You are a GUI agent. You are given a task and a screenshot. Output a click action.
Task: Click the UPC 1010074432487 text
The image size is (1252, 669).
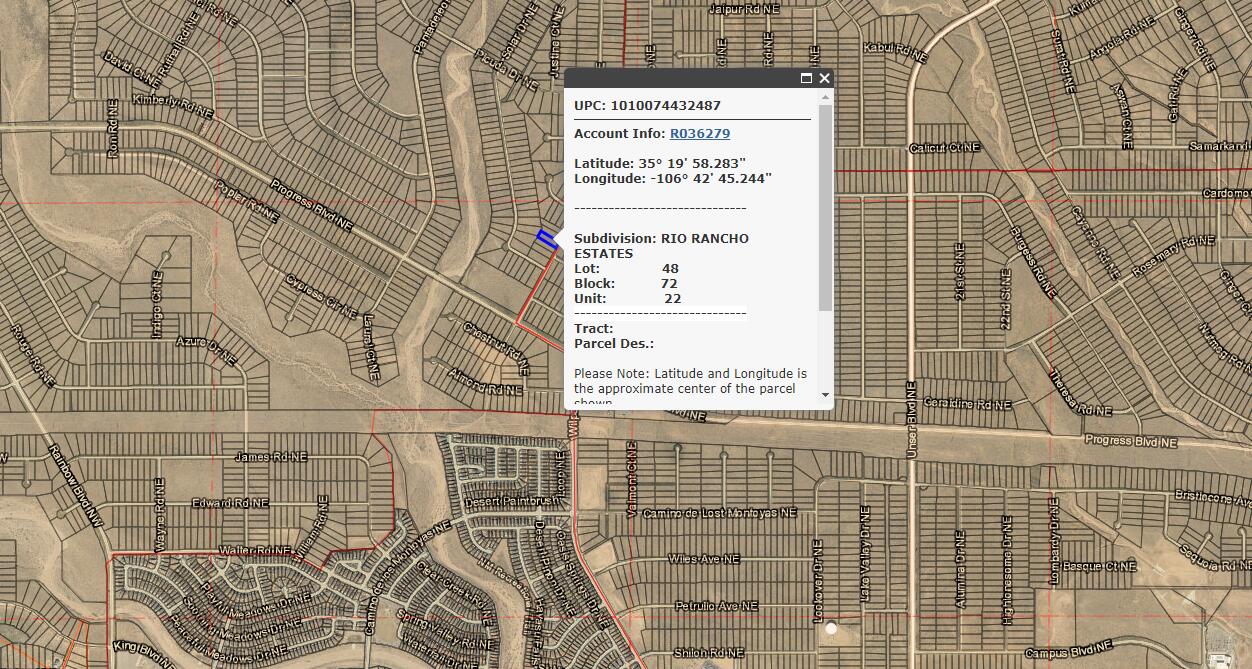647,105
